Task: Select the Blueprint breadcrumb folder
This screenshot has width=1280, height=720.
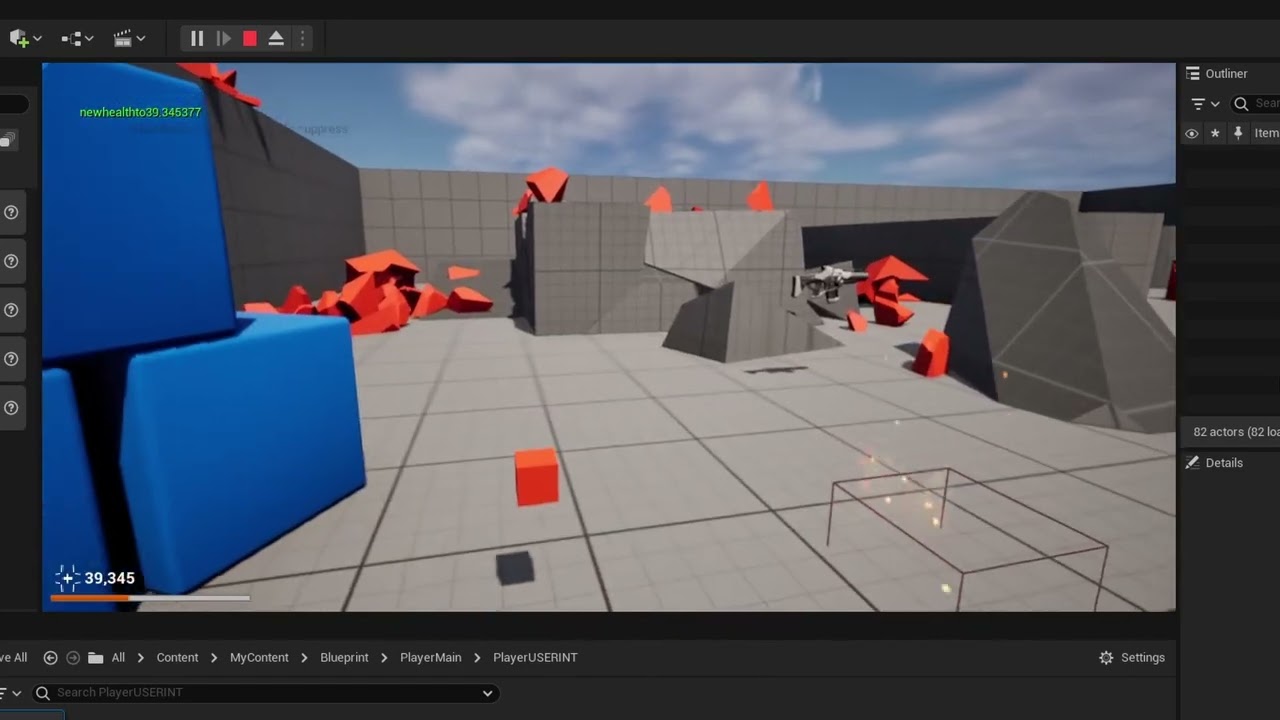Action: pos(344,657)
